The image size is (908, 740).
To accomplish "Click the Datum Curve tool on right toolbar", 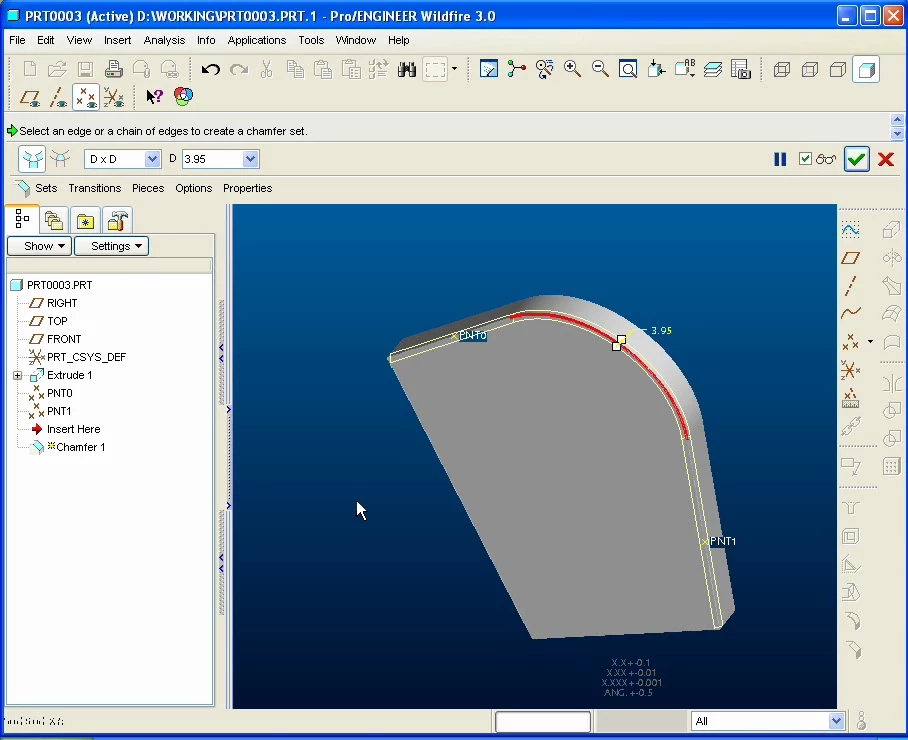I will [851, 313].
